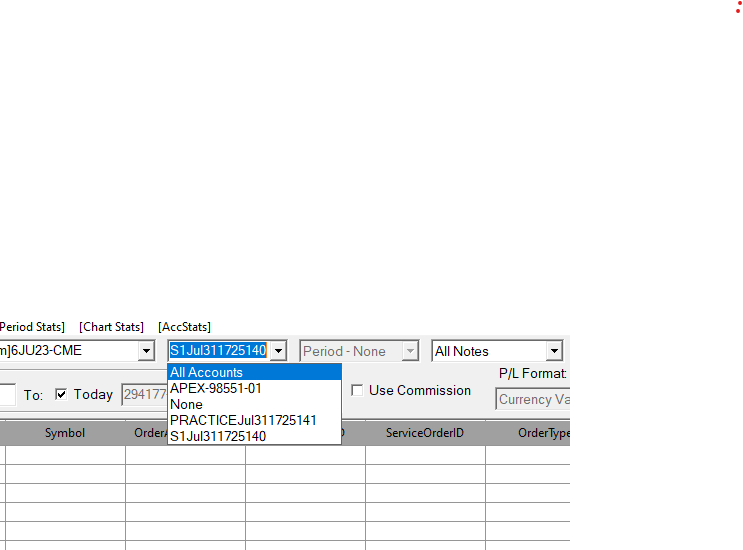Collapse the account combo box arrow

coord(279,351)
